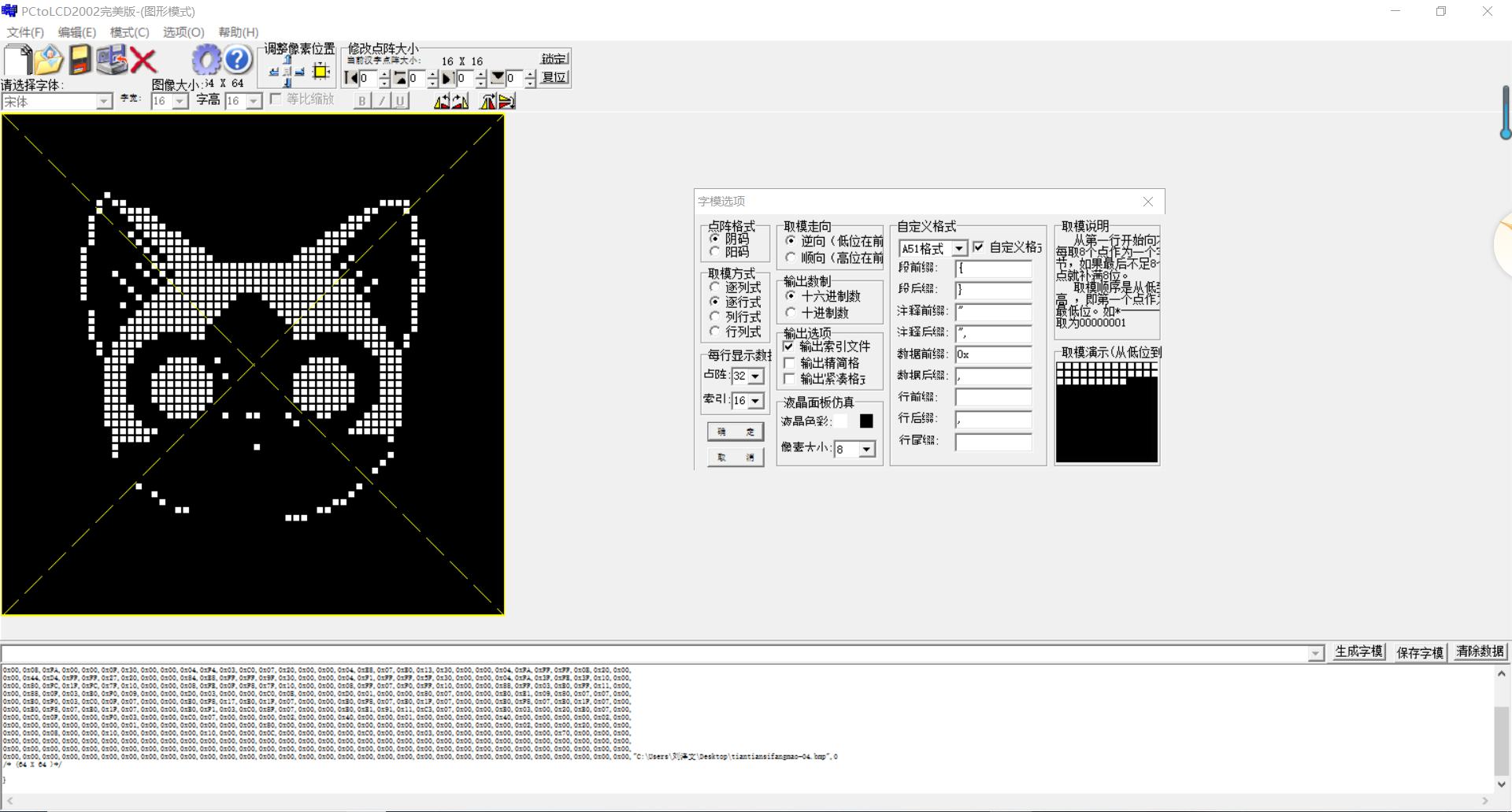Screen dimensions: 1512x812
Task: Open the 选项(O) menu
Action: [183, 32]
